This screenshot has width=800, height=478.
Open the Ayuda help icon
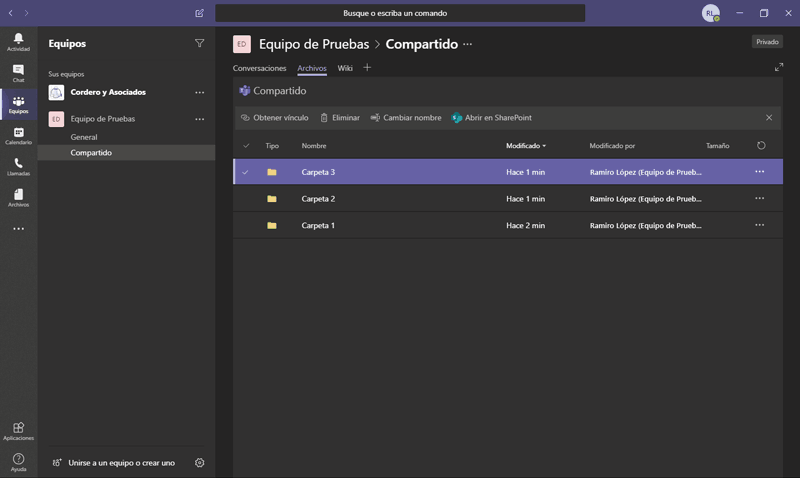point(18,462)
